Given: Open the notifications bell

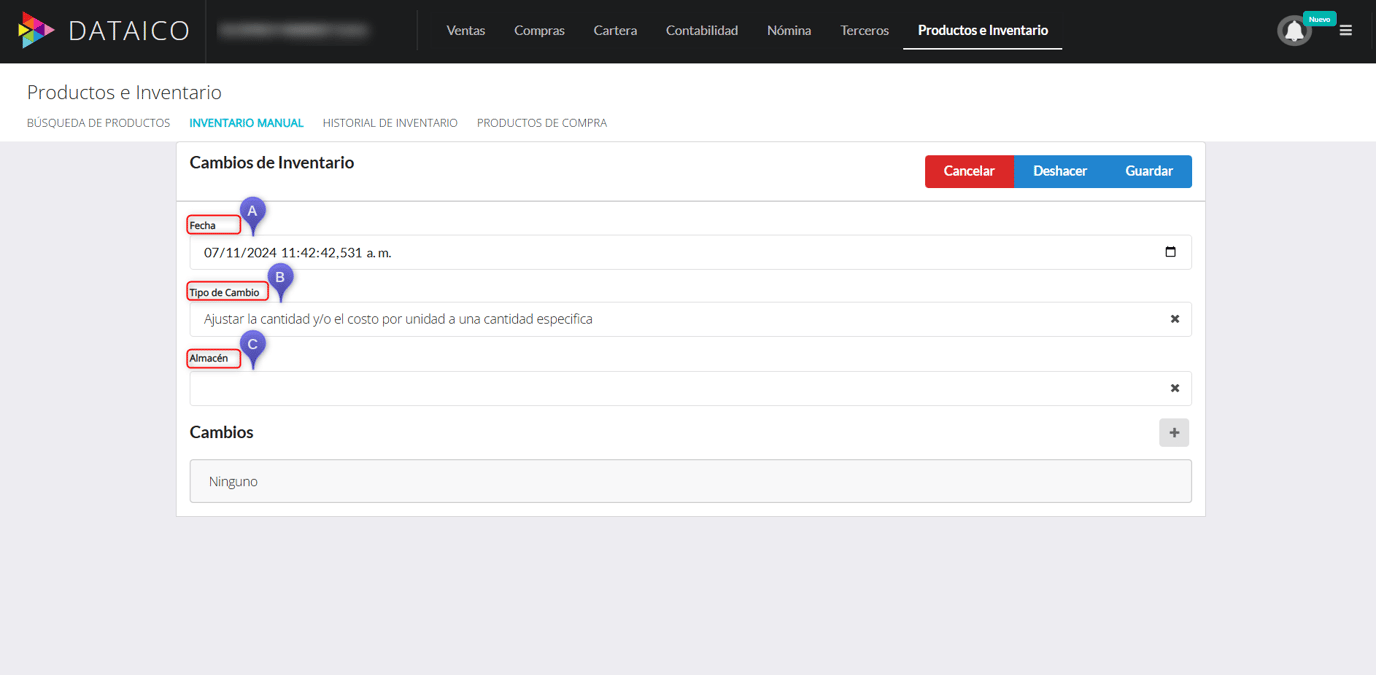Looking at the screenshot, I should pyautogui.click(x=1293, y=30).
